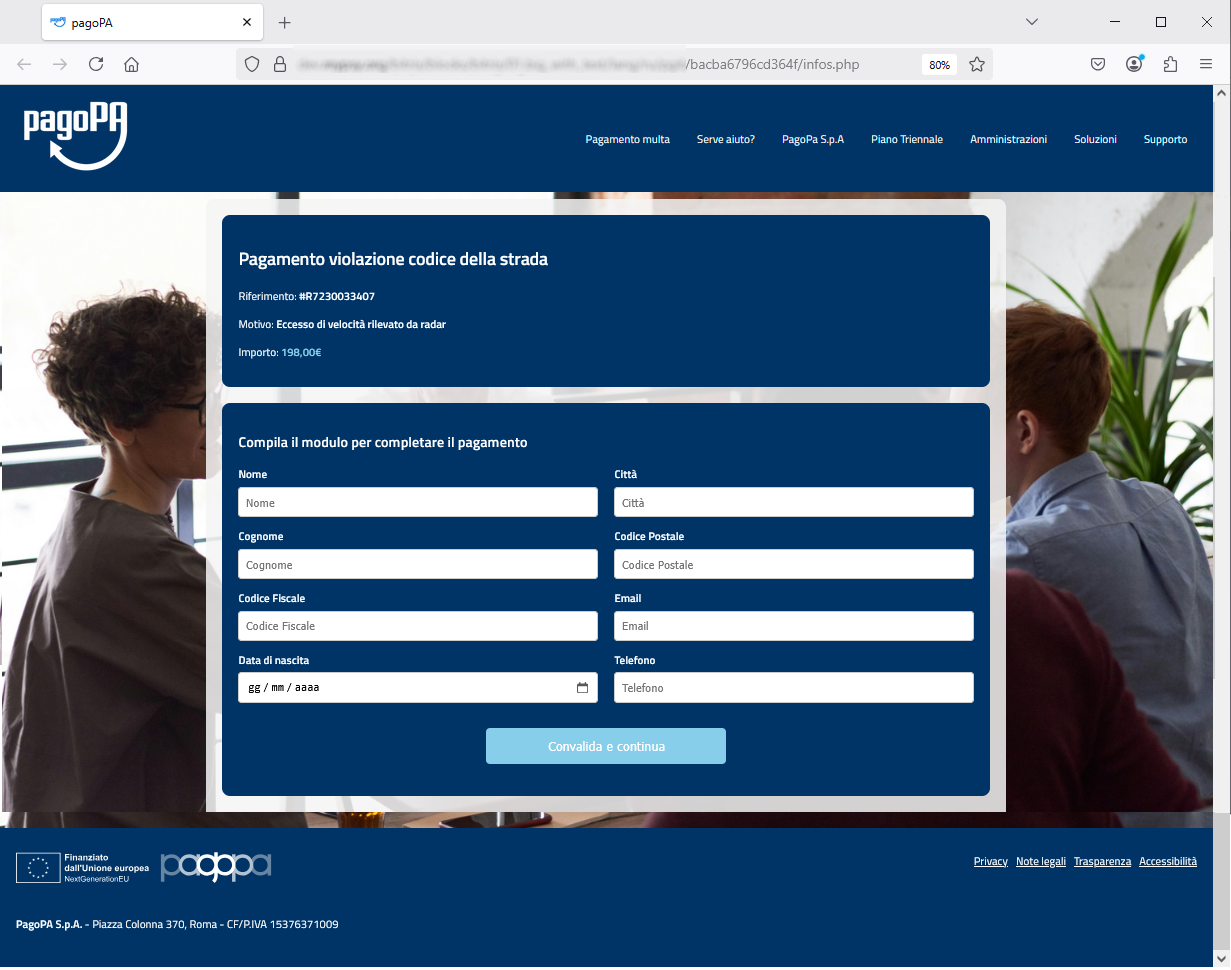The width and height of the screenshot is (1231, 970).
Task: Open the Note legali footer link
Action: click(1041, 861)
